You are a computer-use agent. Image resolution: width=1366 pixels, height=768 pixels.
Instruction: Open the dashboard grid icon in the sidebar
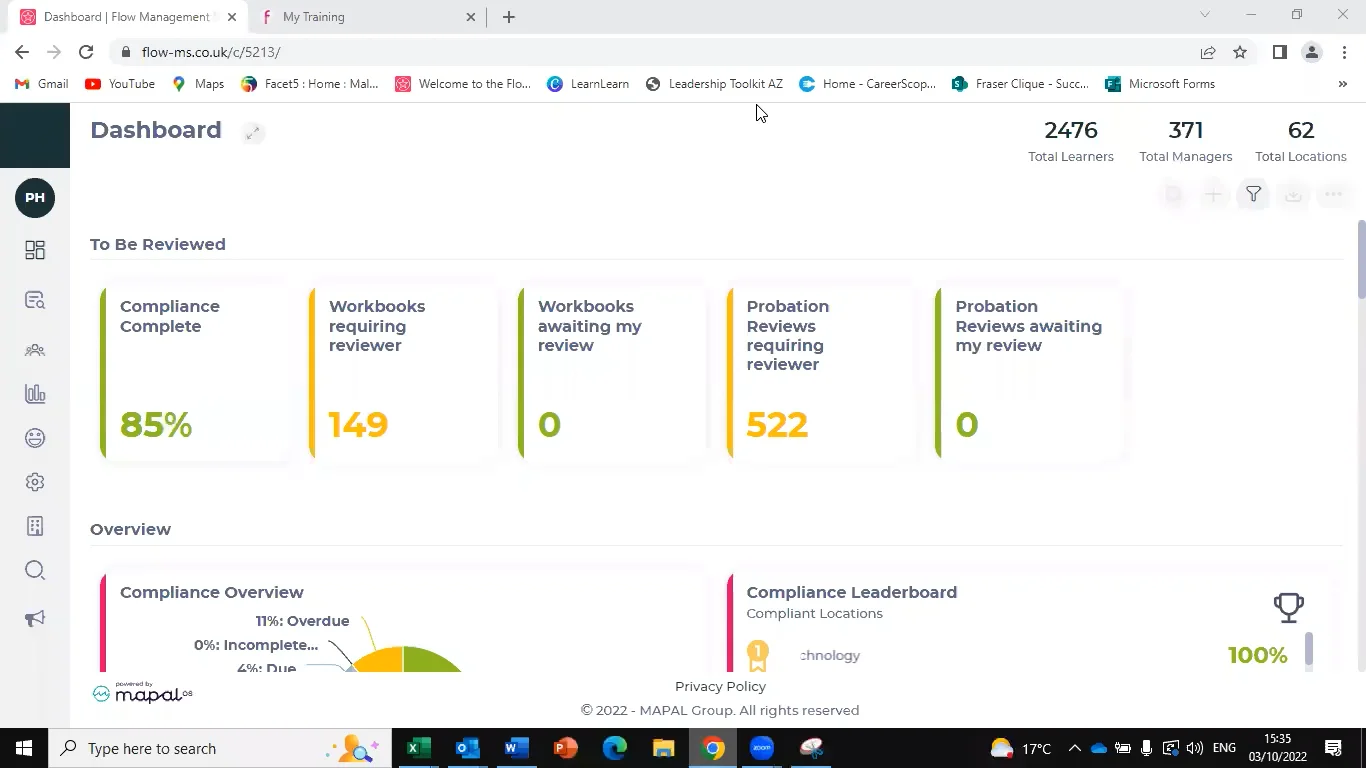click(35, 250)
